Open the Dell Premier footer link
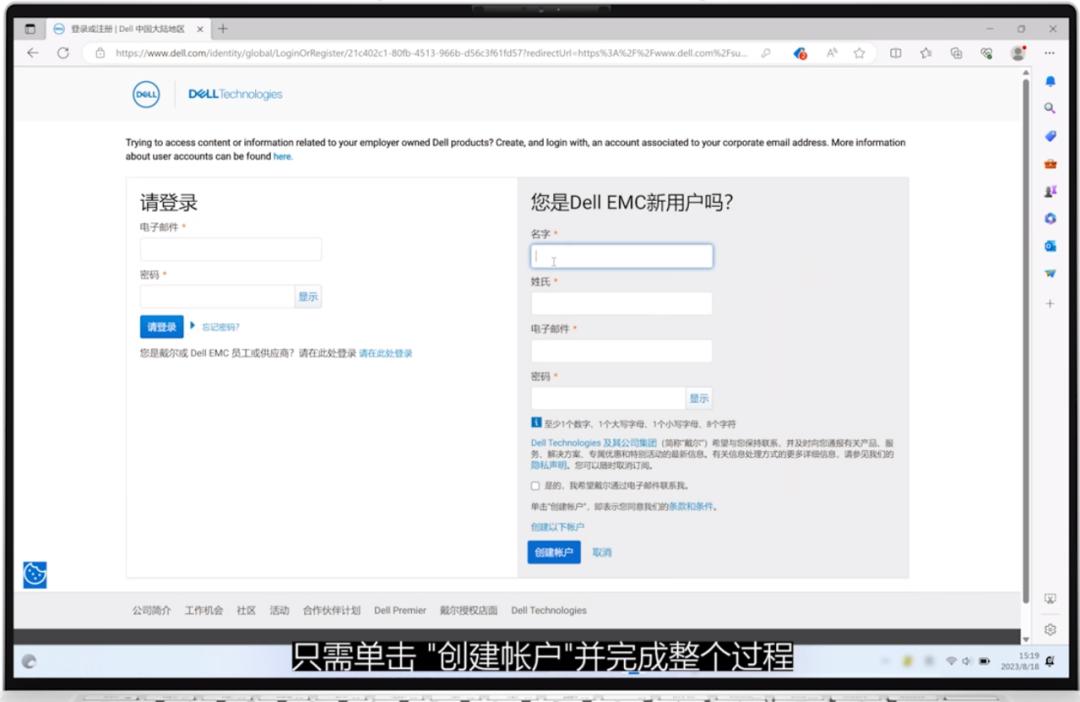The width and height of the screenshot is (1080, 702). tap(400, 610)
